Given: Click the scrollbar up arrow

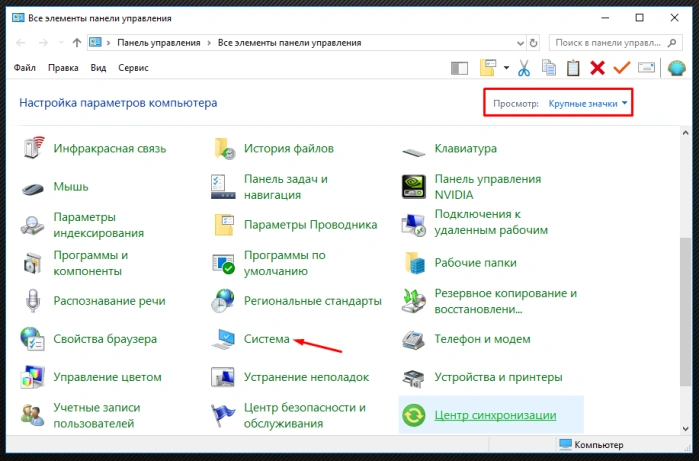Looking at the screenshot, I should click(x=686, y=132).
